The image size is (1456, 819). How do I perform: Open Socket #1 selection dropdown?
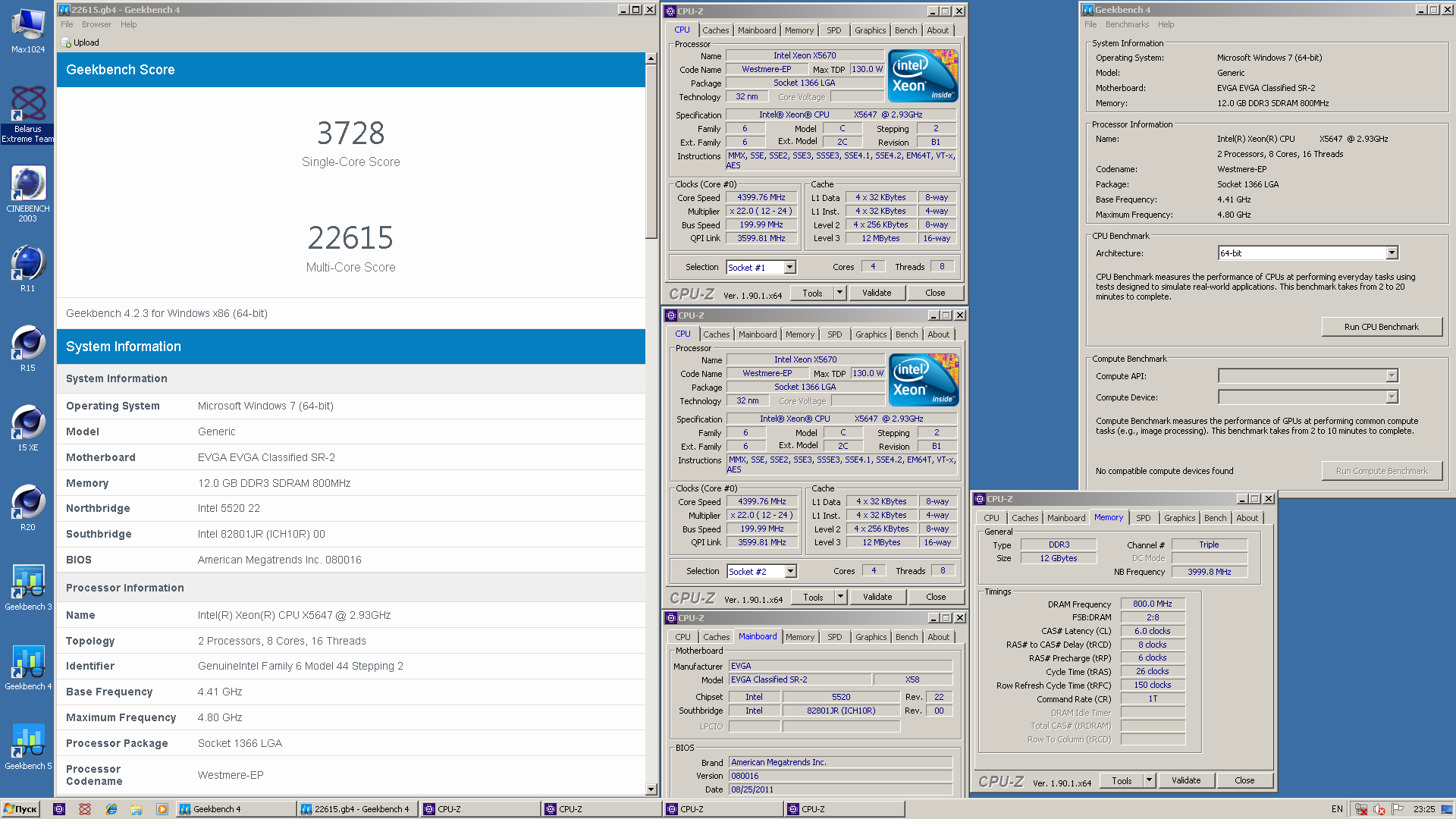coord(790,267)
